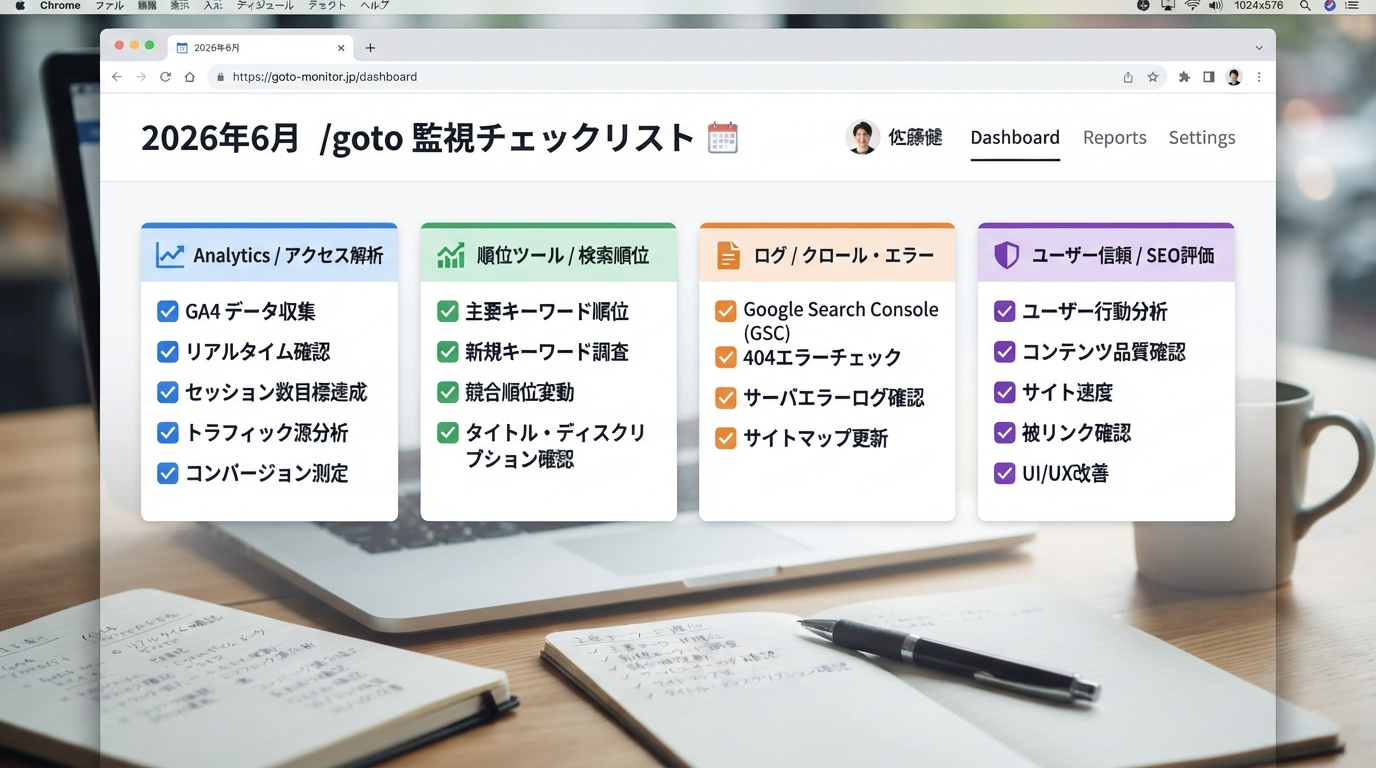Image resolution: width=1376 pixels, height=768 pixels.
Task: Click the Wi-Fi status icon
Action: tap(1192, 6)
